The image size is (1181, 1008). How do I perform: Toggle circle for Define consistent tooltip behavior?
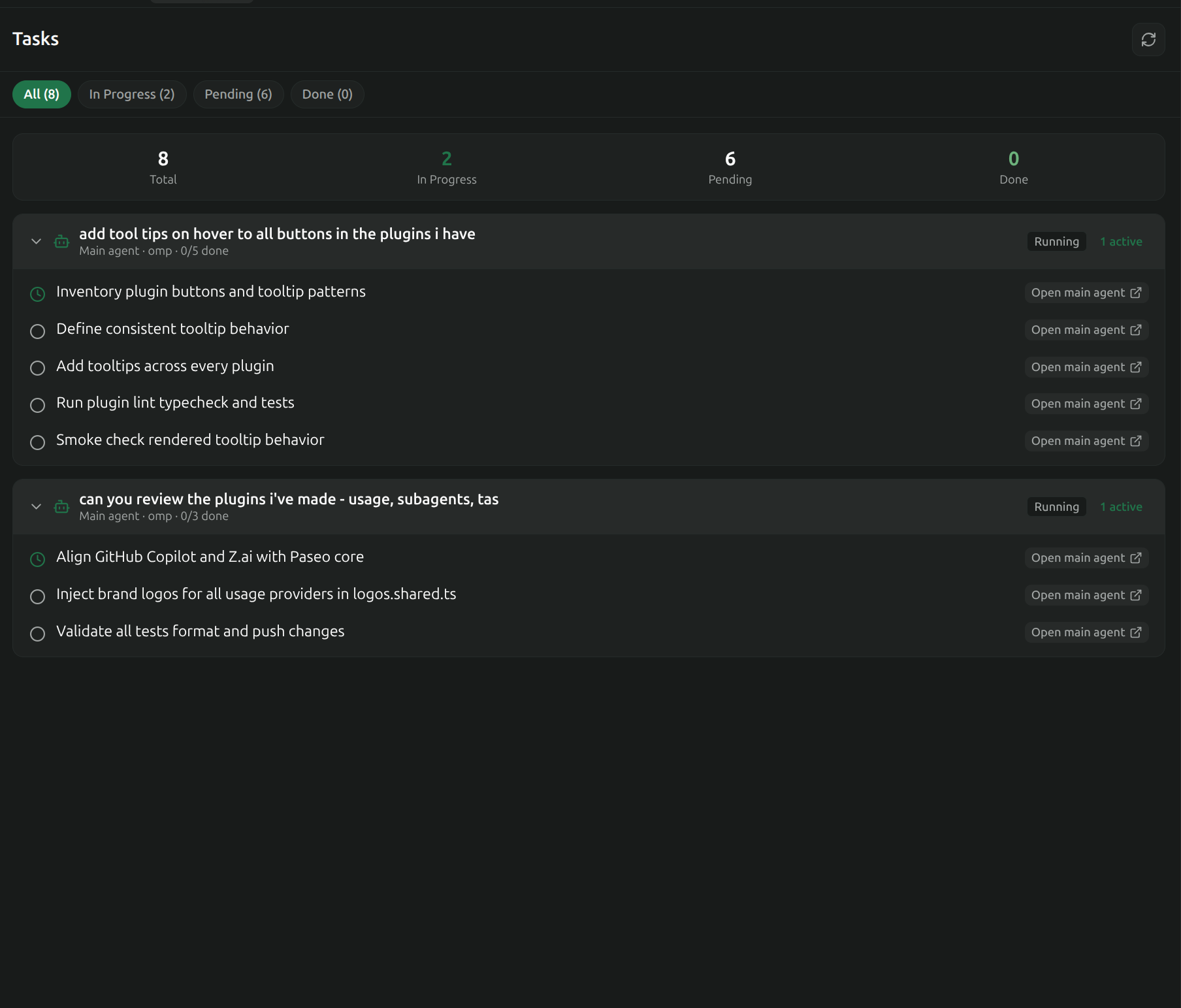pyautogui.click(x=38, y=331)
